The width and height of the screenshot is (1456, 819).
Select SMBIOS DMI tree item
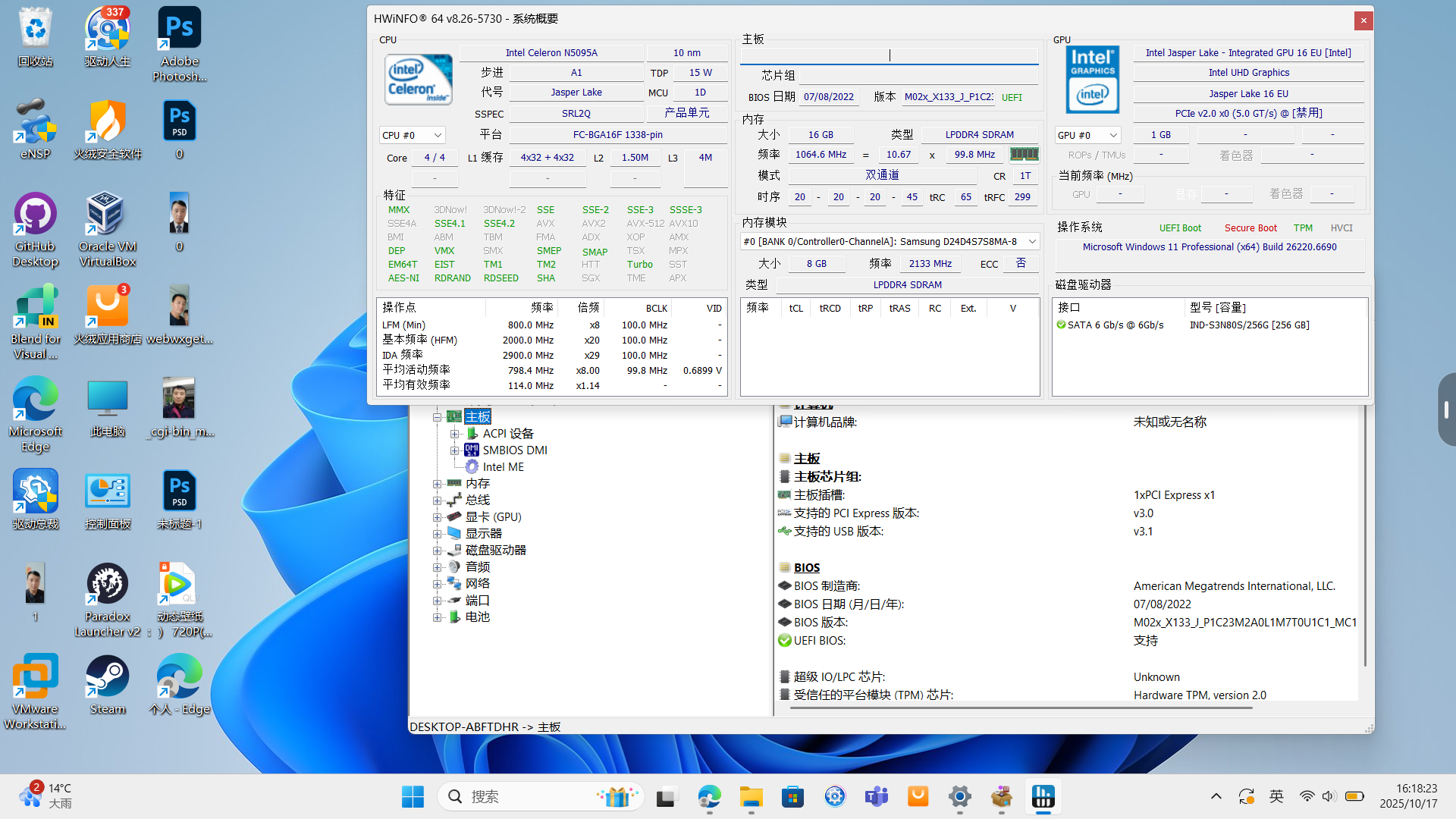point(515,450)
